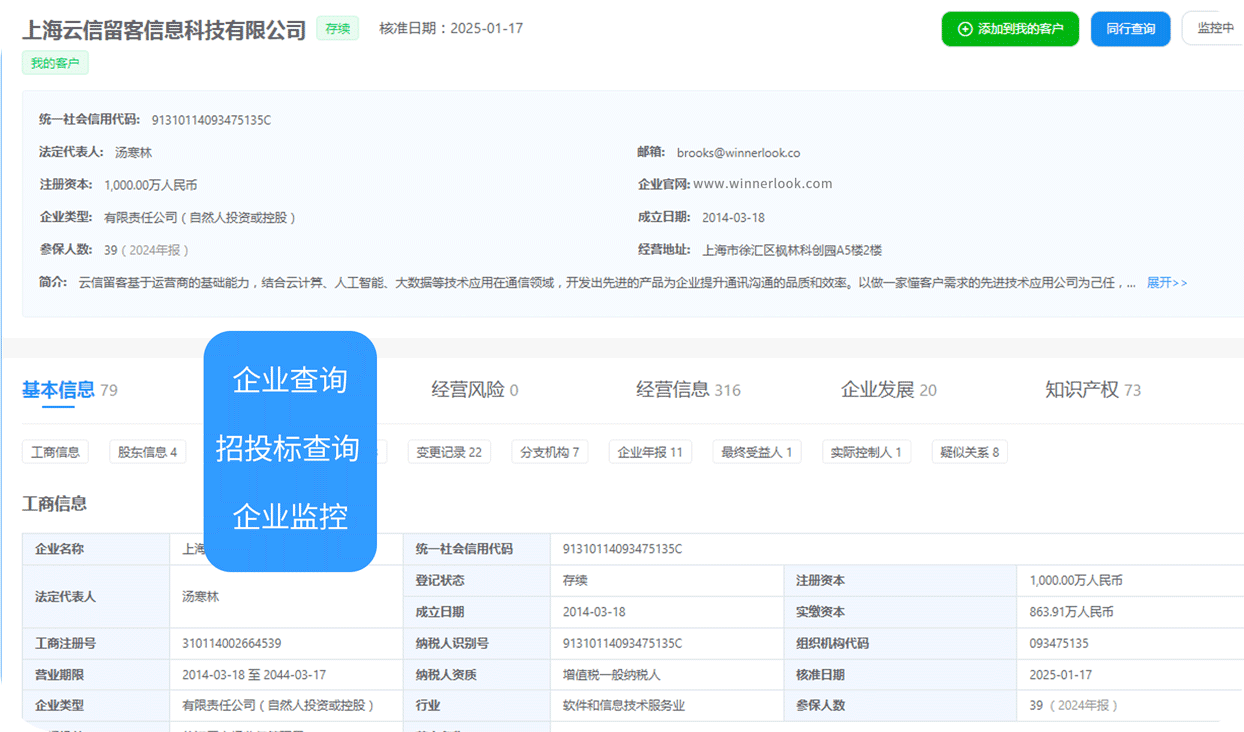1244x732 pixels.
Task: Switch to the 基本信息 tab
Action: coord(58,390)
